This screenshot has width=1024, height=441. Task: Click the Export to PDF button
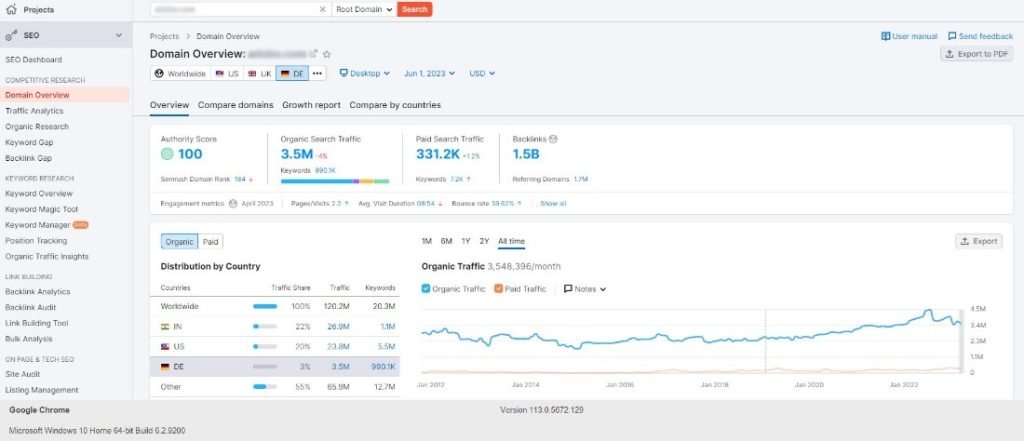(x=977, y=54)
